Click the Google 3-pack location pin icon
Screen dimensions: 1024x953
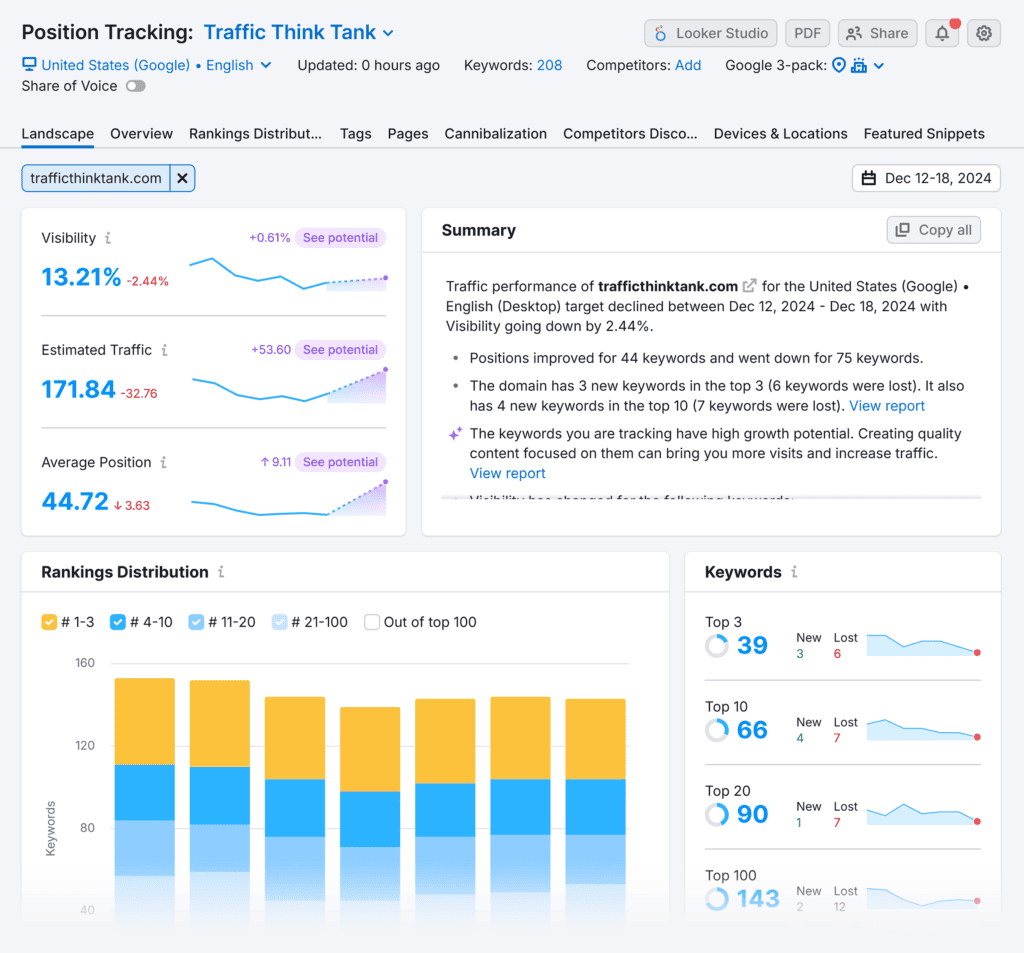click(838, 66)
